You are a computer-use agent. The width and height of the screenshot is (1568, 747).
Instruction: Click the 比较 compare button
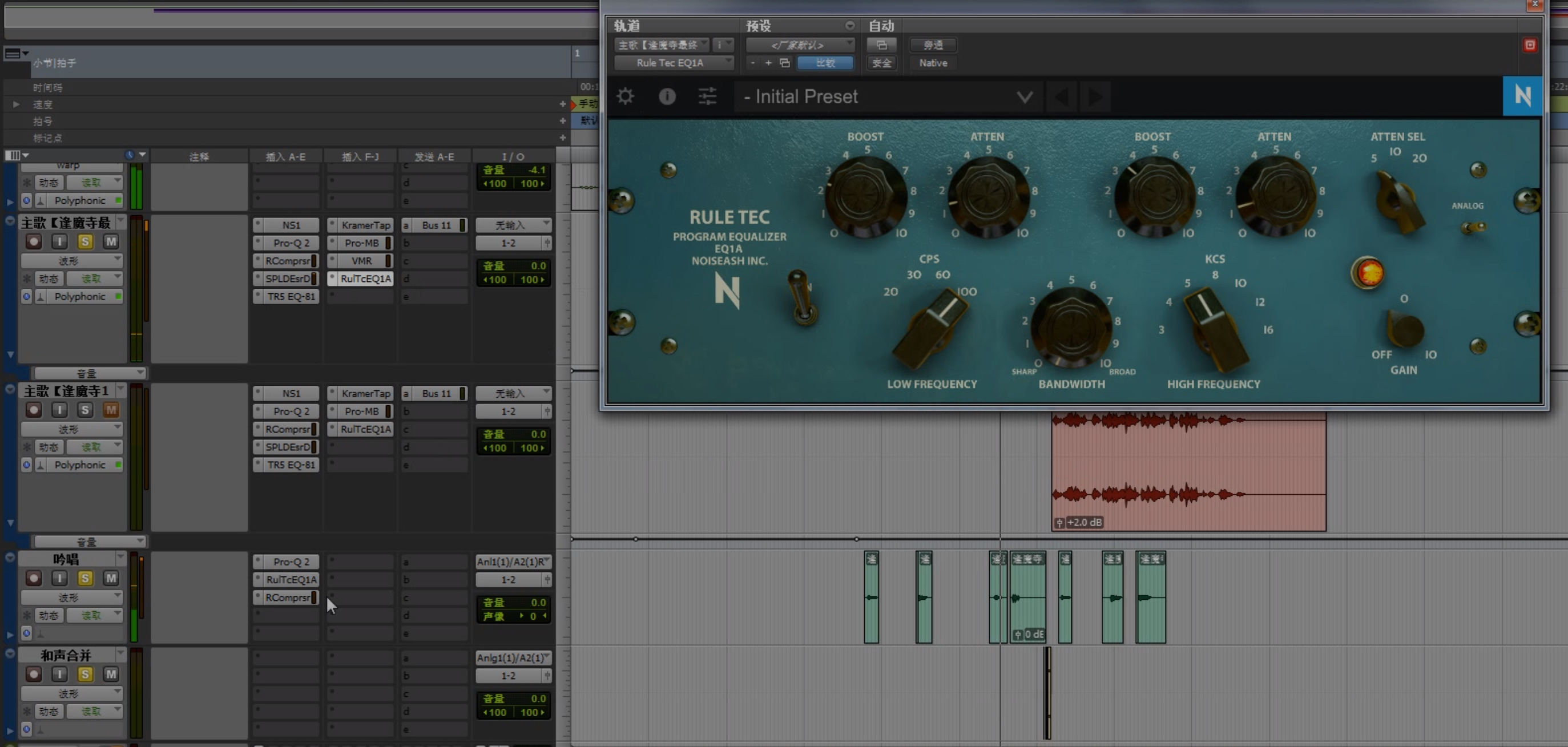(825, 63)
